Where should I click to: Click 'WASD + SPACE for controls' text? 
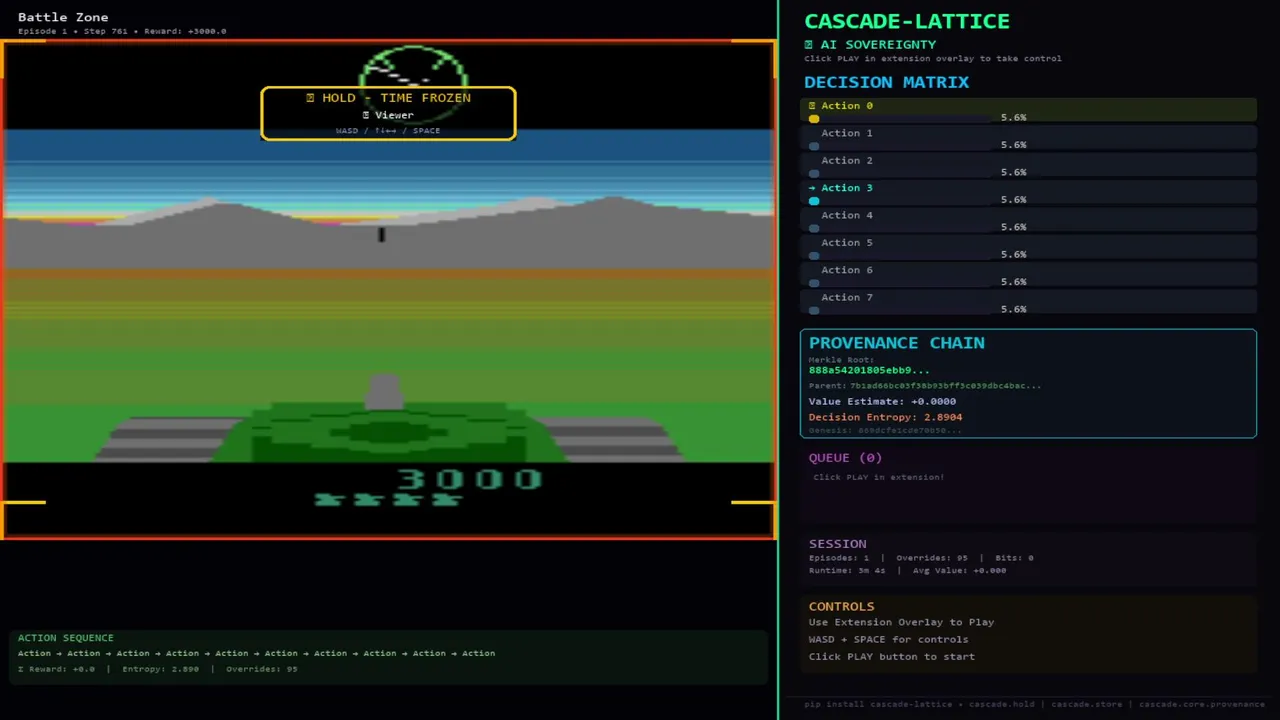[x=889, y=639]
